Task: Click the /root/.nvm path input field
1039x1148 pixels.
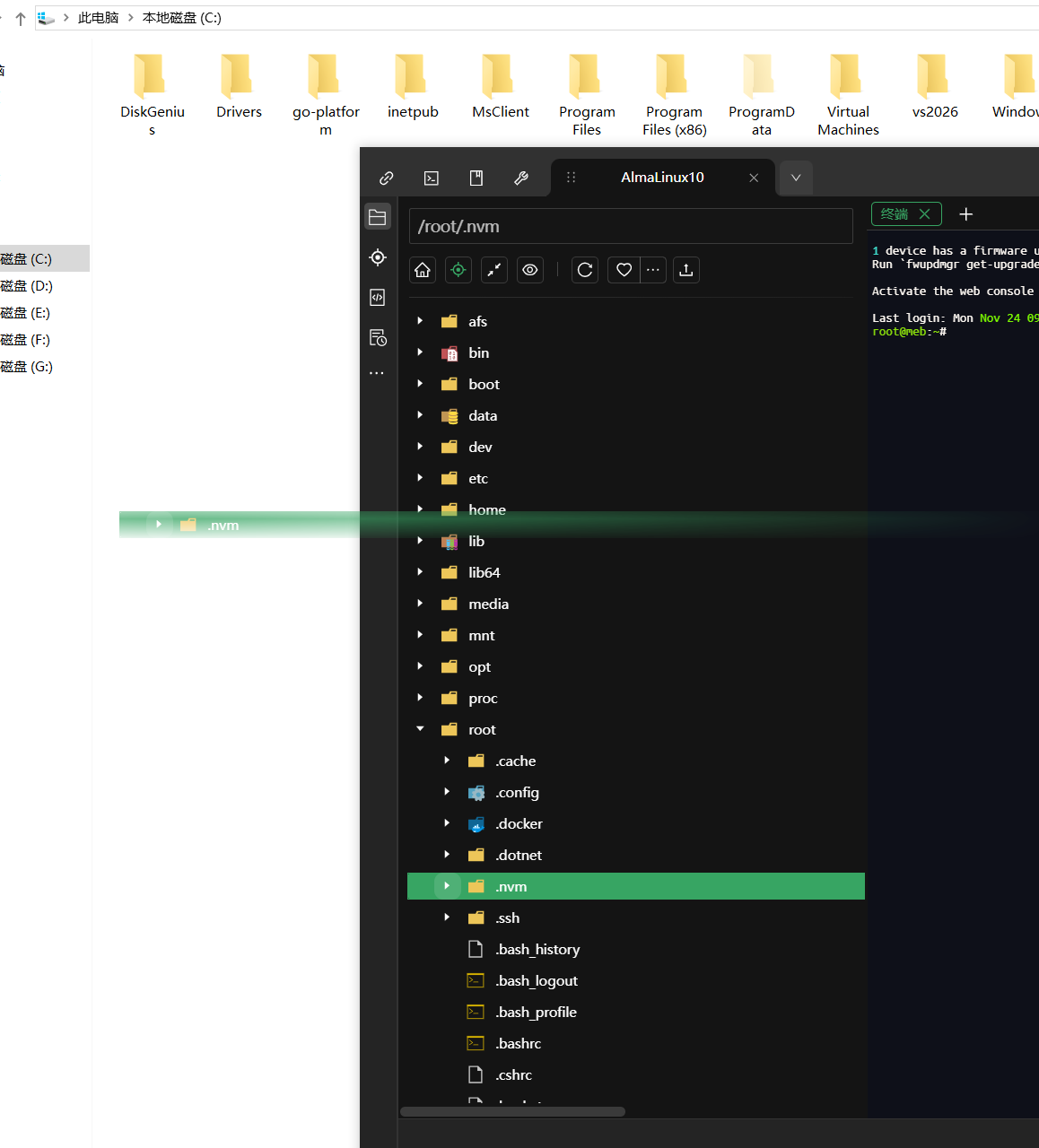Action: (630, 226)
